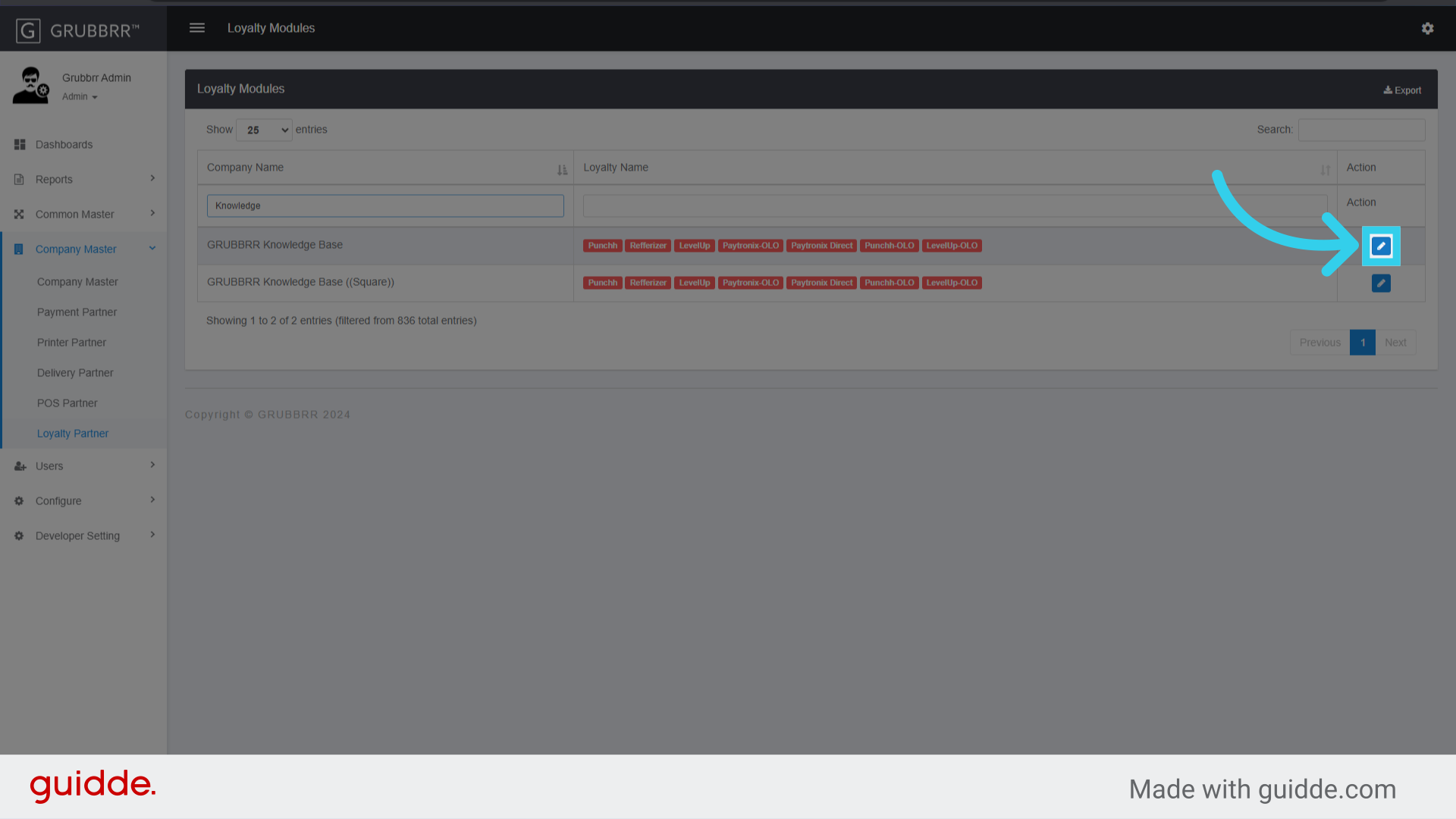The height and width of the screenshot is (819, 1456).
Task: Go to Payment Partner page
Action: (x=77, y=312)
